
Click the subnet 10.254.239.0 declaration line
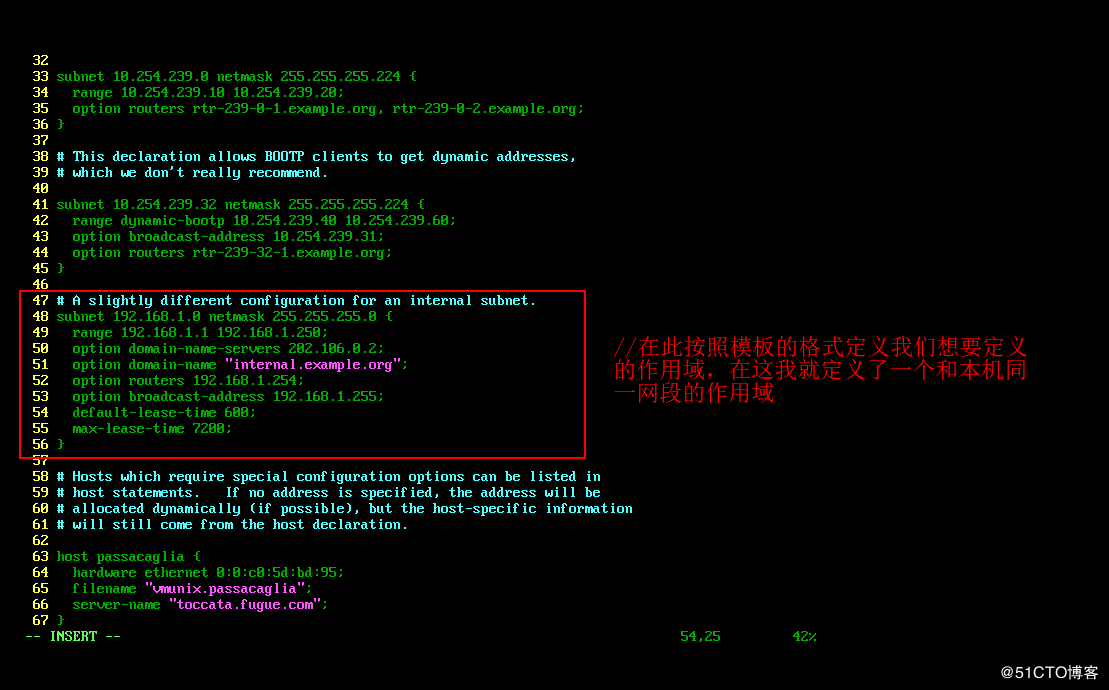point(237,76)
